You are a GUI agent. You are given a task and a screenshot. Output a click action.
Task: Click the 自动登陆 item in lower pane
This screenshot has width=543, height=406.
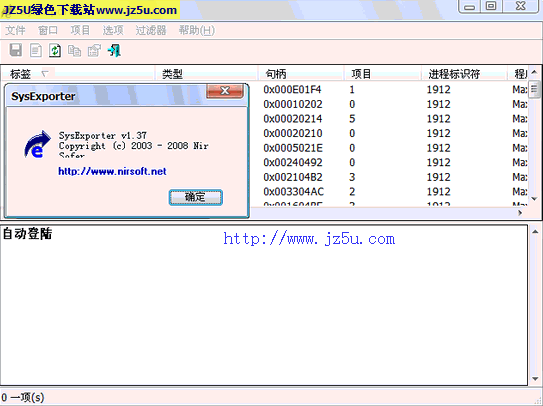27,234
